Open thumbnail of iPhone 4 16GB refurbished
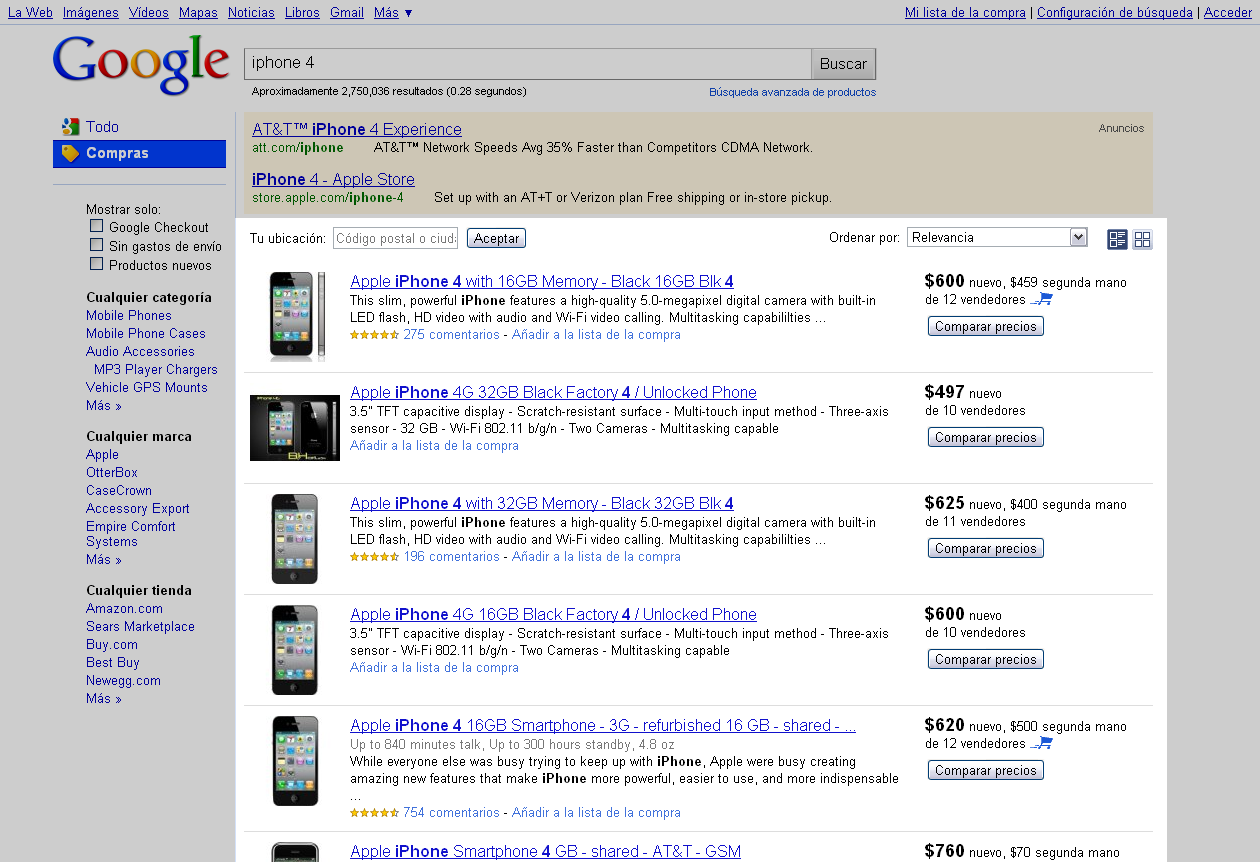 [x=295, y=760]
